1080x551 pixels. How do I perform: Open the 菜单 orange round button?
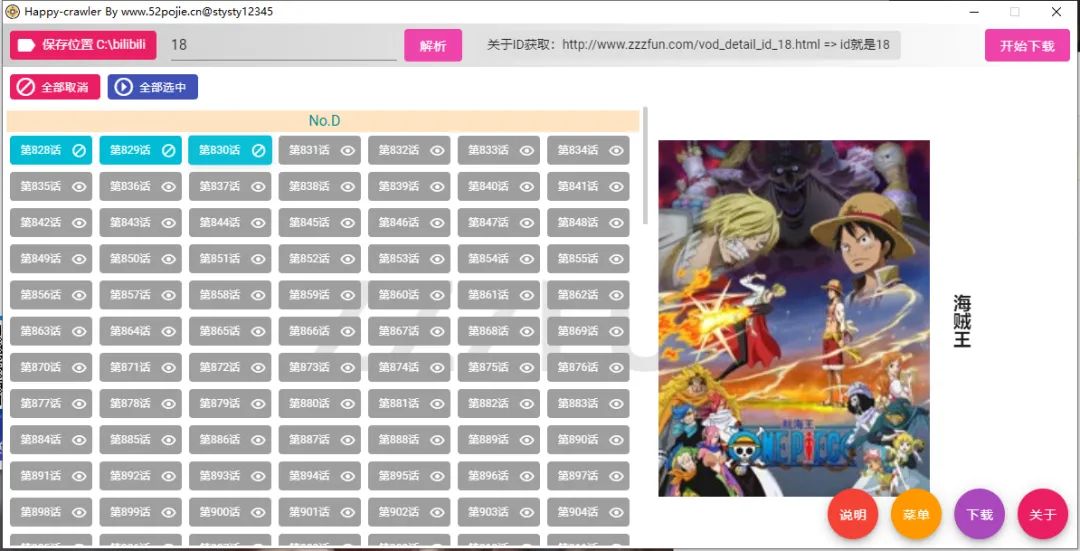[916, 514]
